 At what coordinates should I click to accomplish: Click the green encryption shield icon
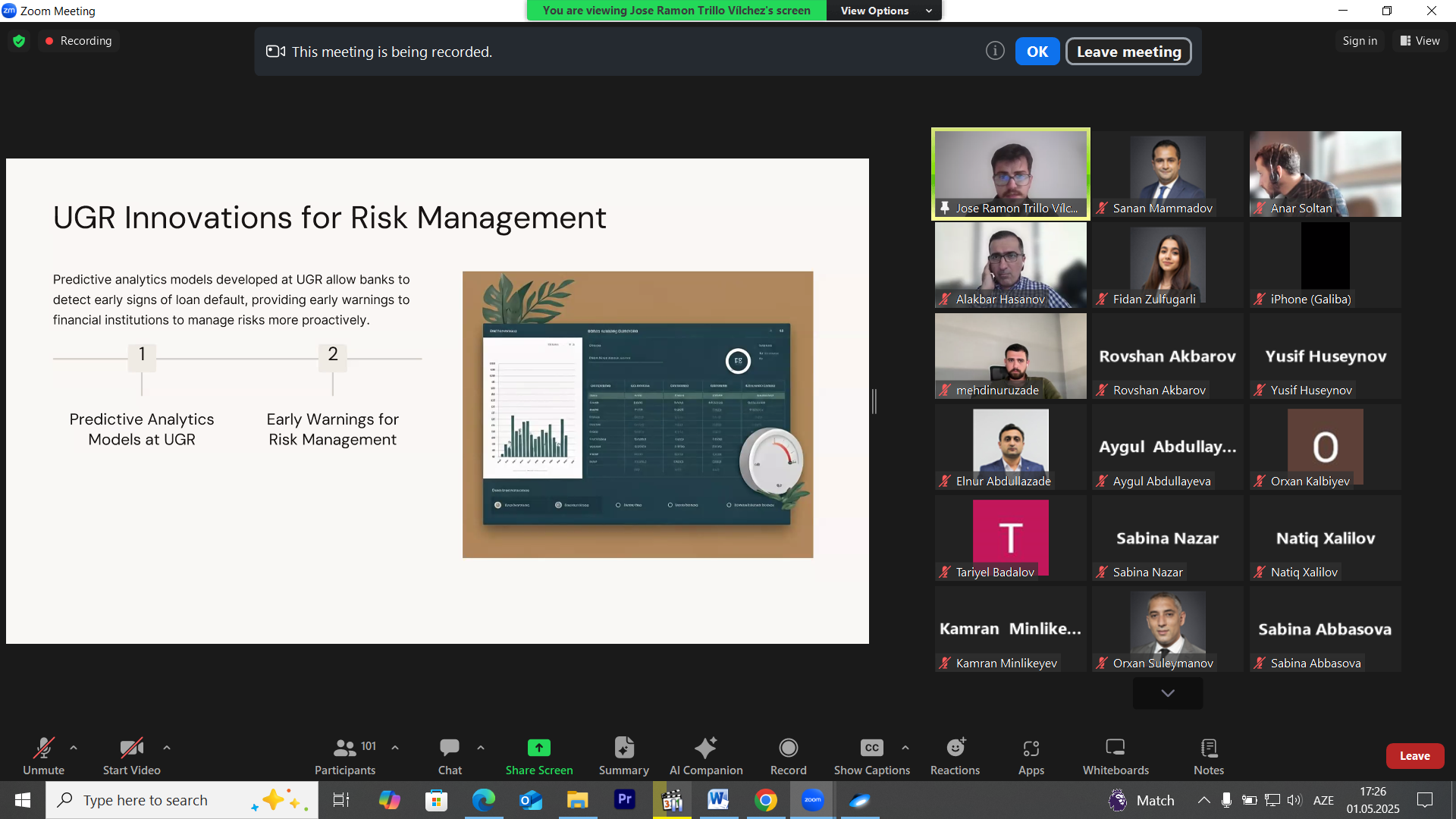[x=19, y=41]
